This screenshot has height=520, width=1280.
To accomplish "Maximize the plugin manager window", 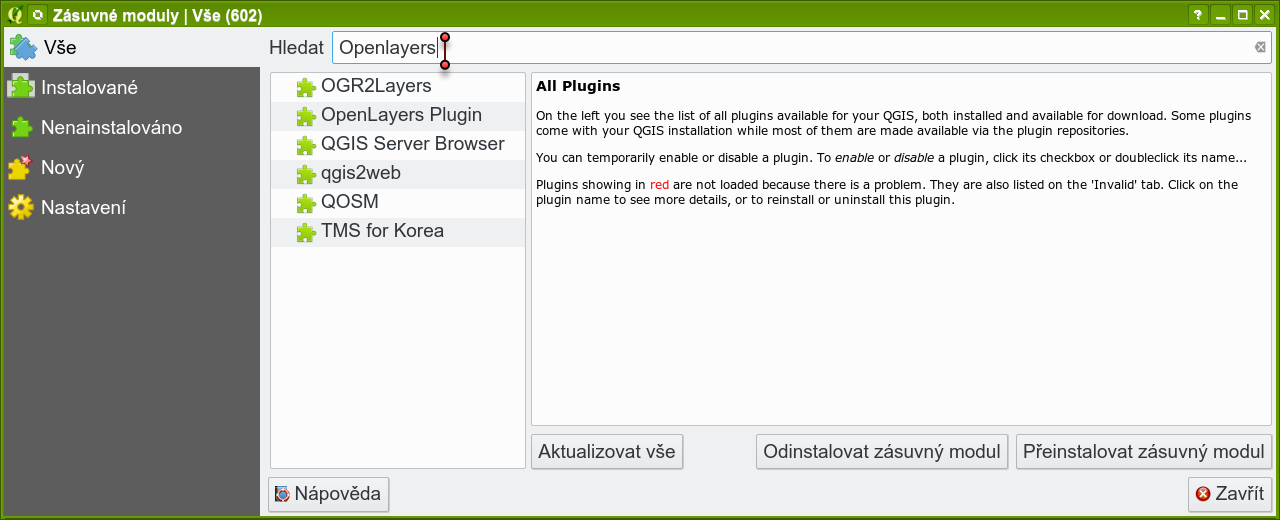I will tap(1243, 15).
